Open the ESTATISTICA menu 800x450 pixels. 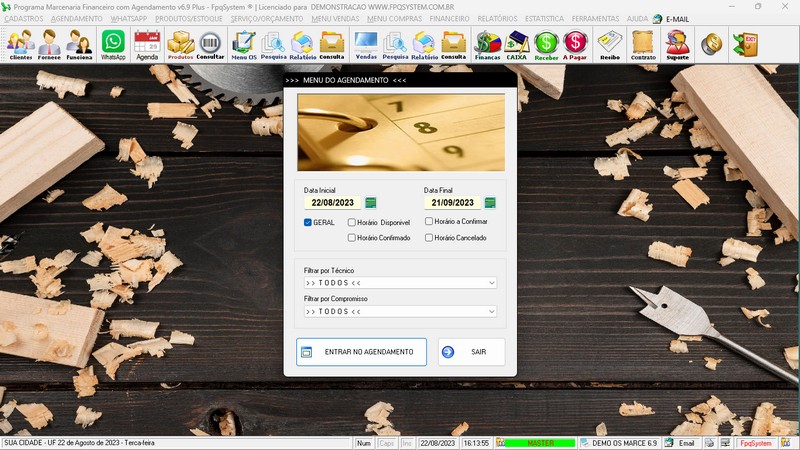544,19
